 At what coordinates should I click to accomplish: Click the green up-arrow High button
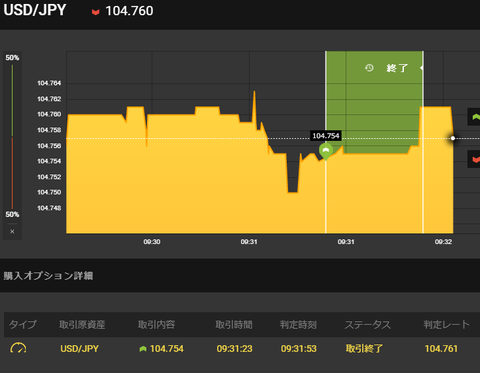pos(475,117)
